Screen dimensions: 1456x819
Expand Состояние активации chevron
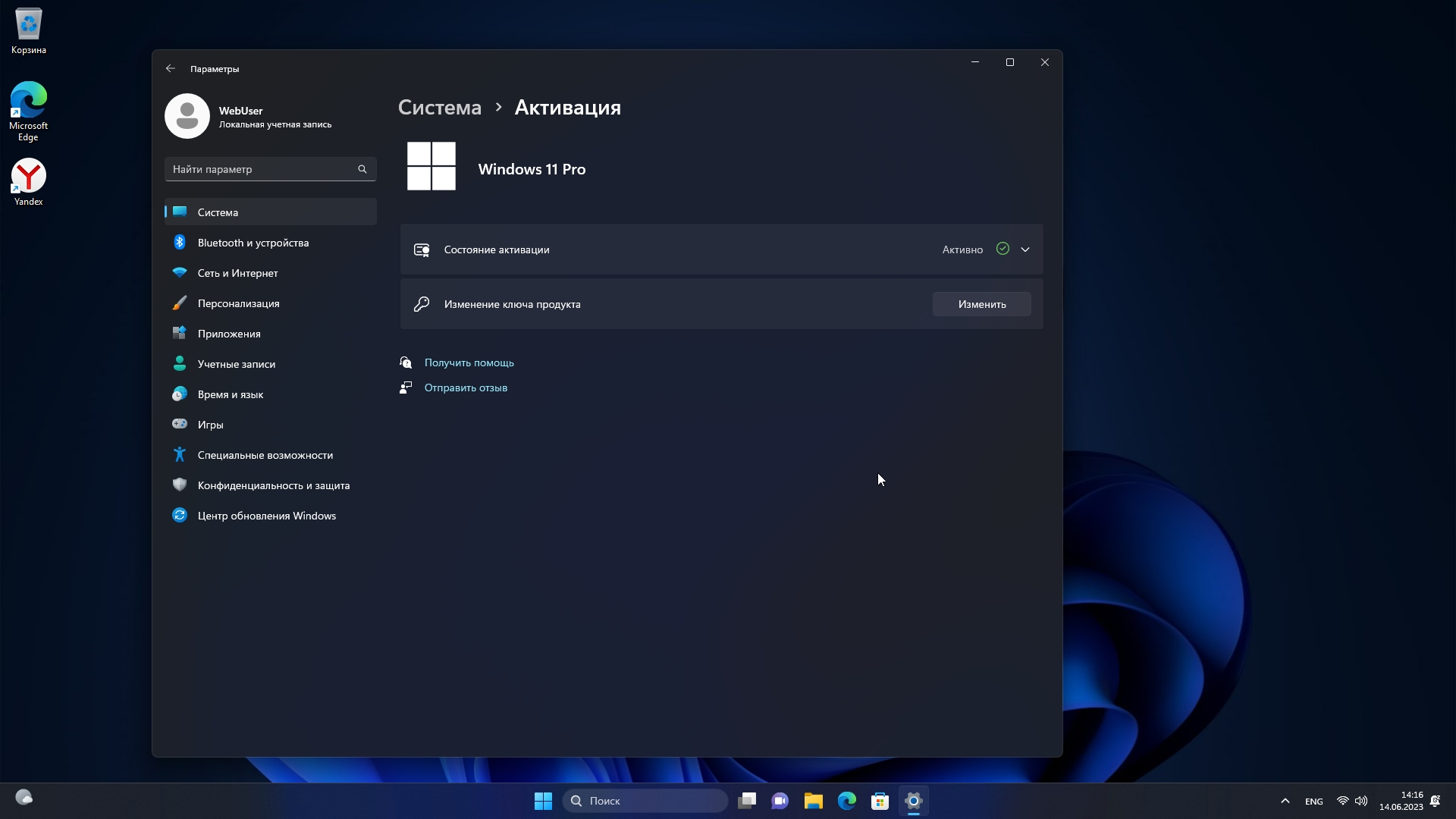click(1025, 249)
